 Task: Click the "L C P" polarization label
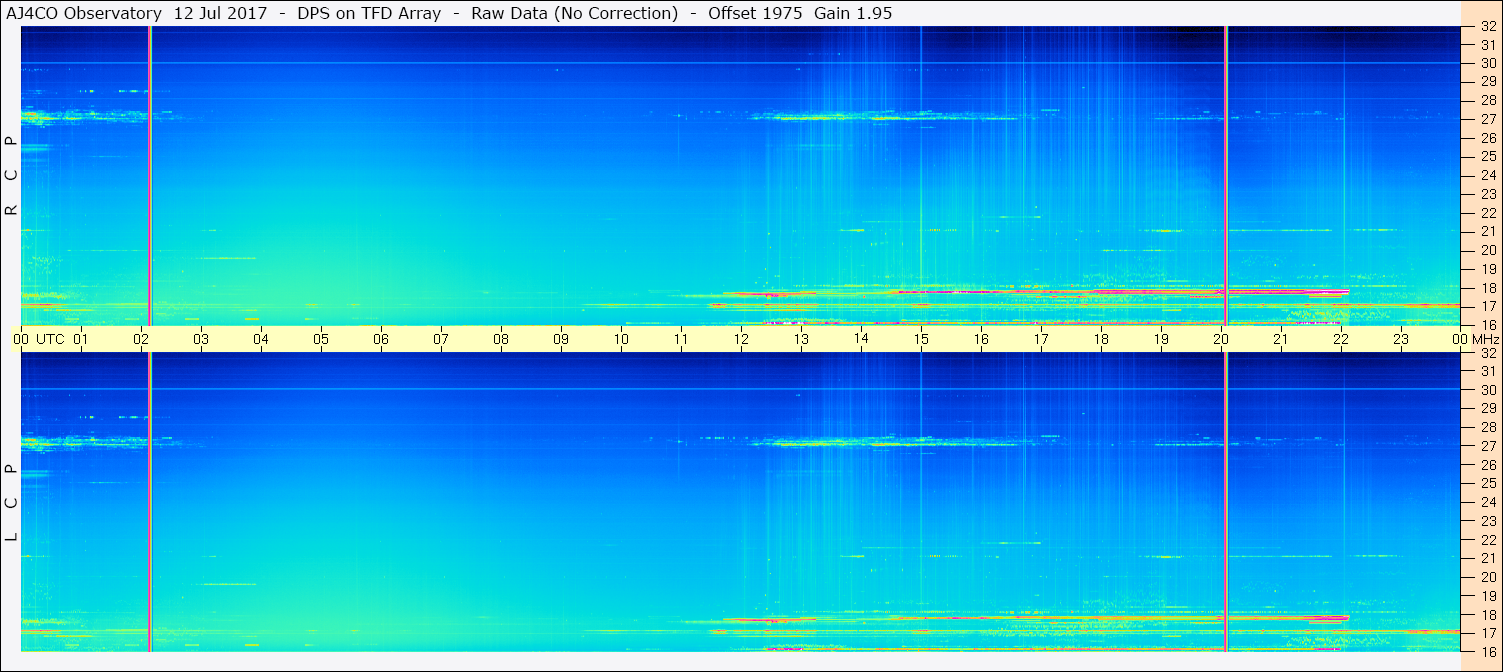point(11,503)
